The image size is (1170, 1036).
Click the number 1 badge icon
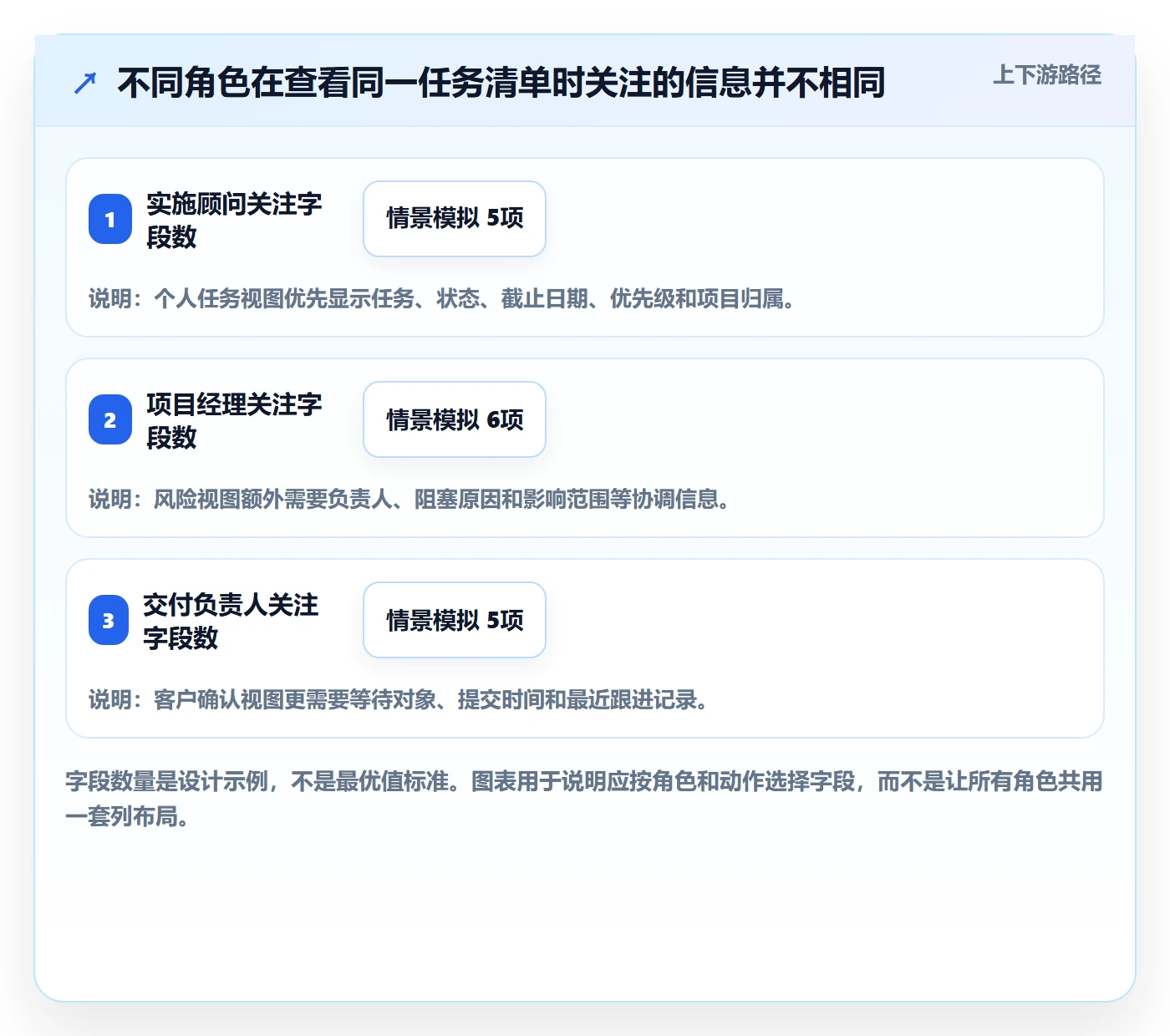coord(110,219)
